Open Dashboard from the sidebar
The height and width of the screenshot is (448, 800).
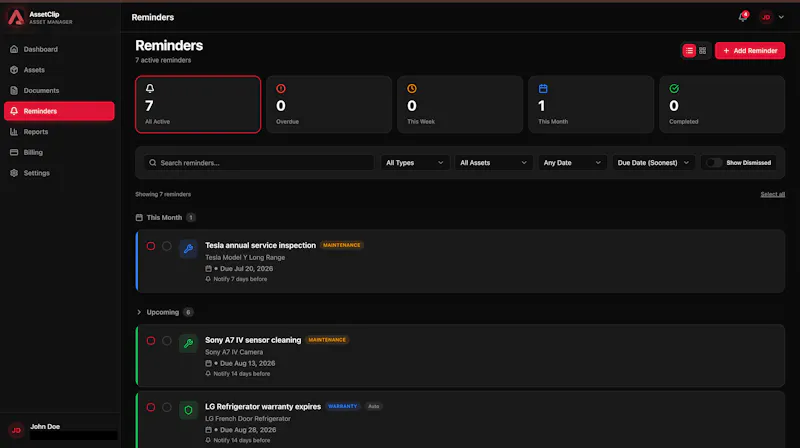coord(59,49)
